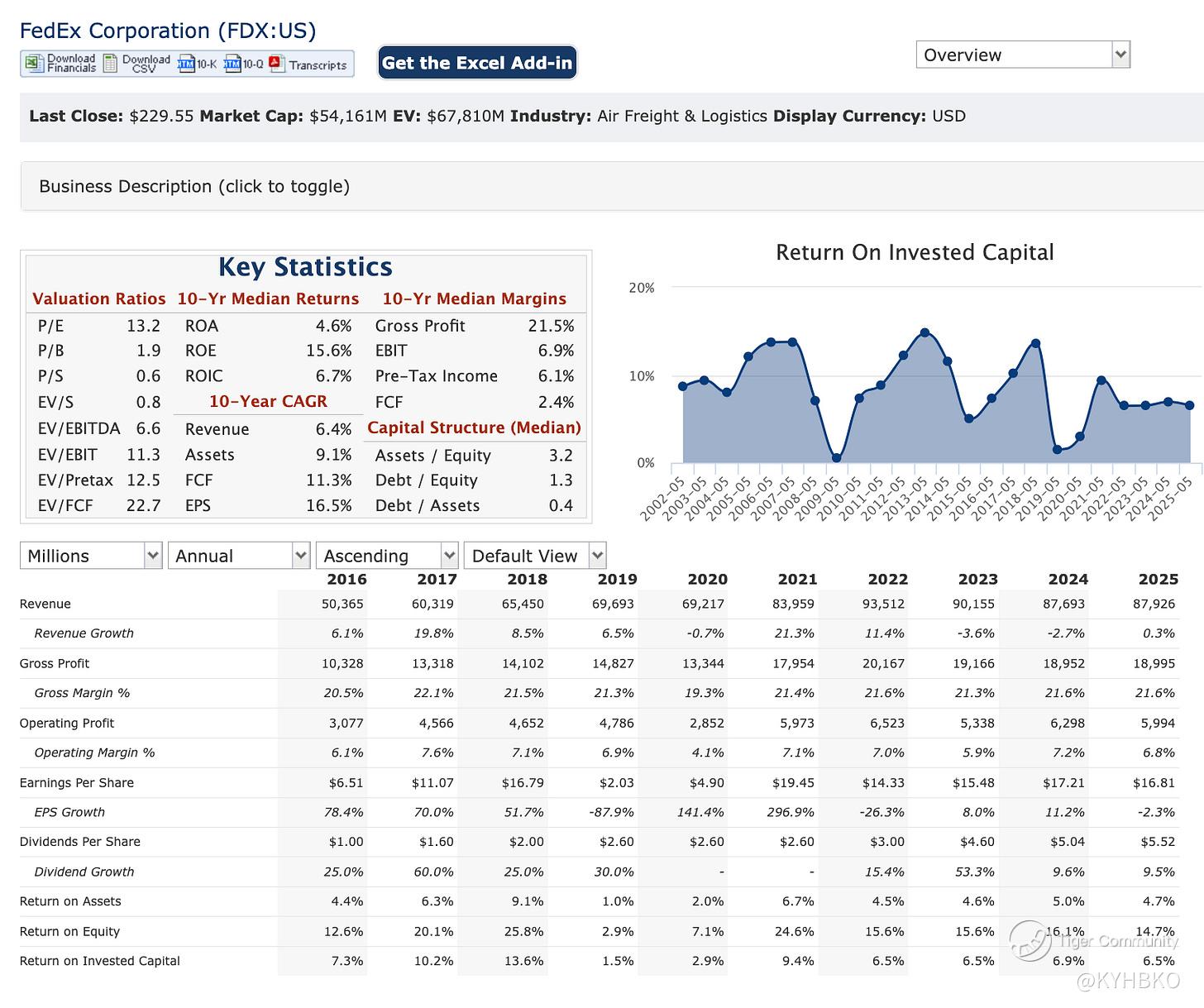Screen dimensions: 1204x1008
Task: Click the Revenue row label
Action: coord(45,604)
